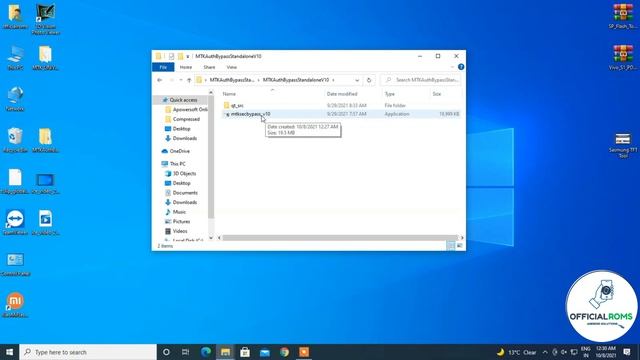Open Pictures under This PC
640x360 pixels.
pyautogui.click(x=178, y=222)
